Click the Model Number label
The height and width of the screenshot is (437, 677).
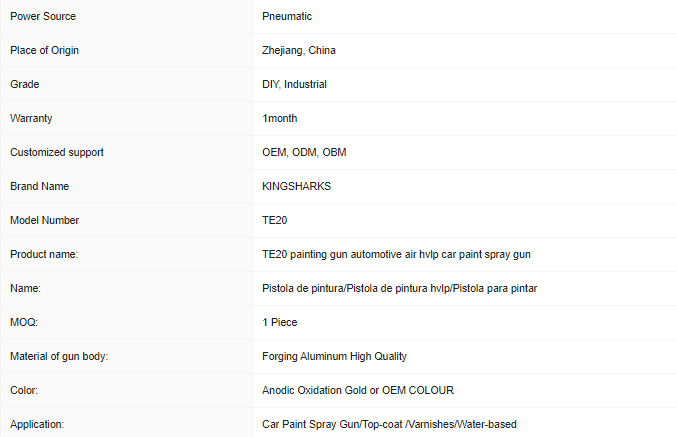(44, 220)
